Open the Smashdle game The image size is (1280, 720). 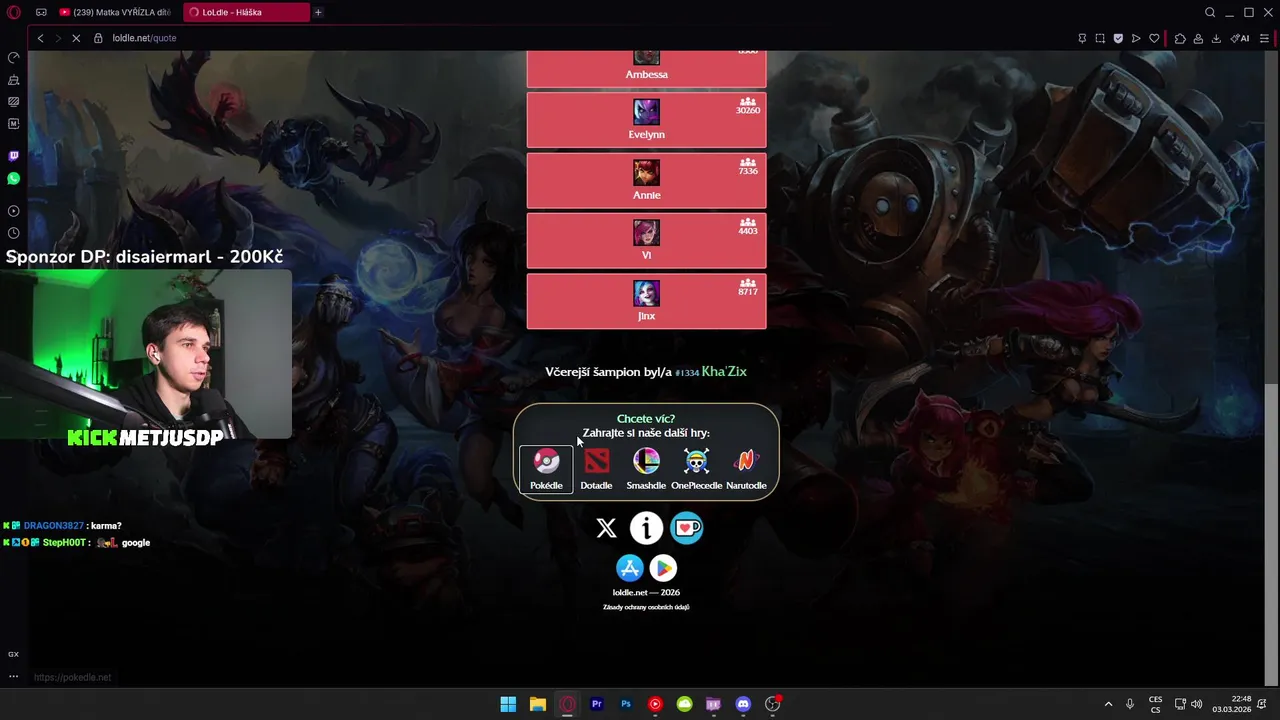pos(646,469)
